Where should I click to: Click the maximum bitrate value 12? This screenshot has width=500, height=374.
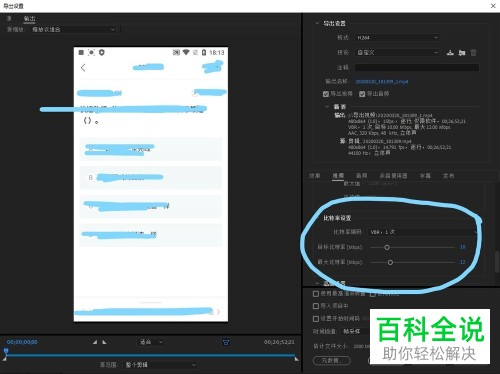tap(462, 262)
